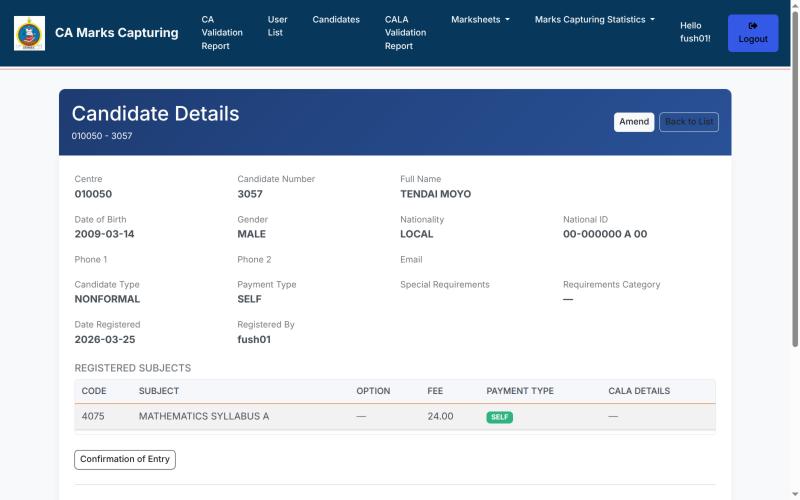The width and height of the screenshot is (800, 500).
Task: Click date of birth 2009-03-14
Action: coord(105,234)
